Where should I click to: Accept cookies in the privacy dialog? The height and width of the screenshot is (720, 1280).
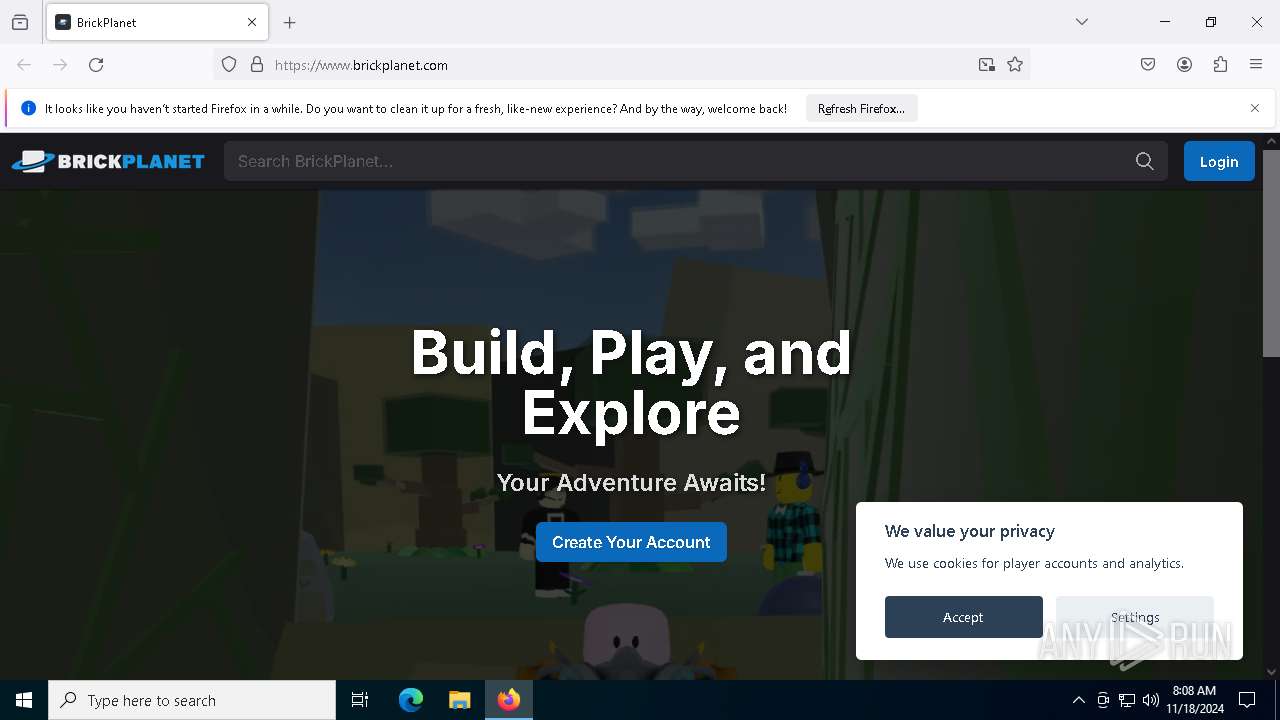pyautogui.click(x=963, y=617)
